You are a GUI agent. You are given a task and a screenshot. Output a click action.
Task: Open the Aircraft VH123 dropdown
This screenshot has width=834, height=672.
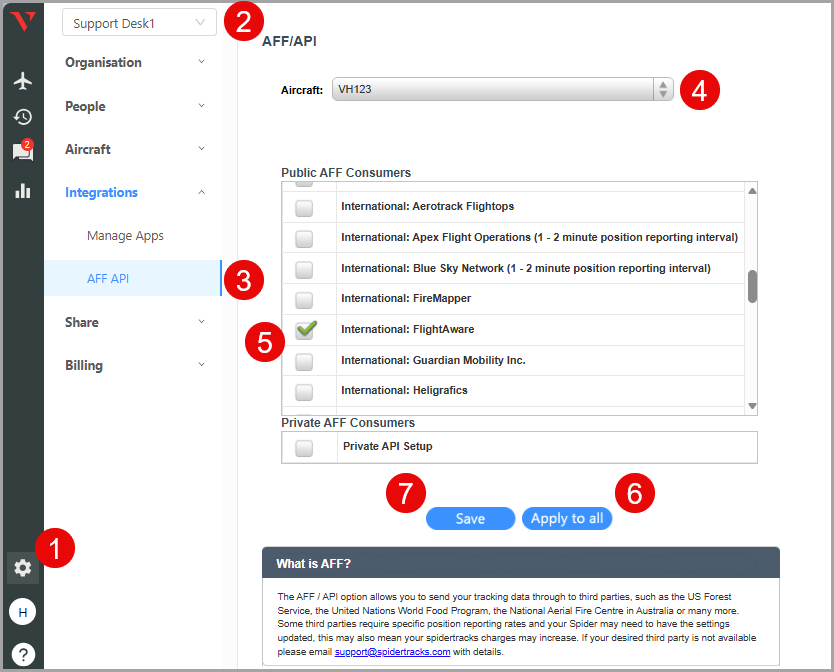502,89
